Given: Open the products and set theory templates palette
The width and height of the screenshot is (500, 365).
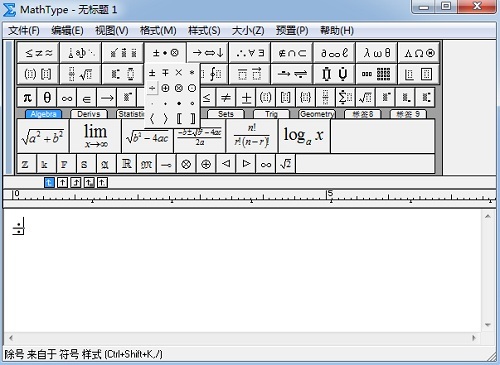Looking at the screenshot, I should (334, 74).
